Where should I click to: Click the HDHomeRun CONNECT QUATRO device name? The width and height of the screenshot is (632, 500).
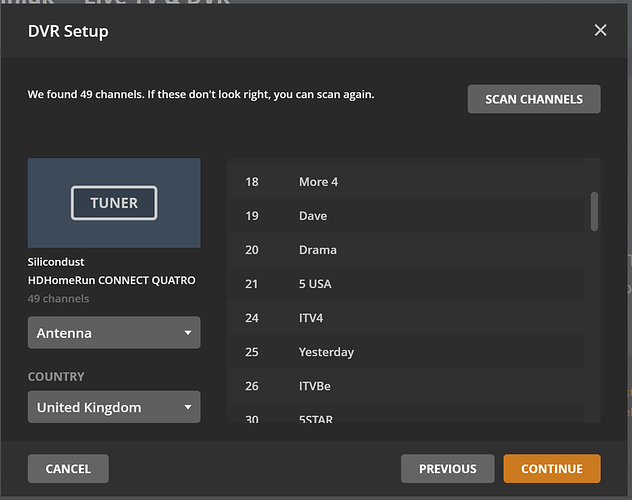(x=111, y=280)
